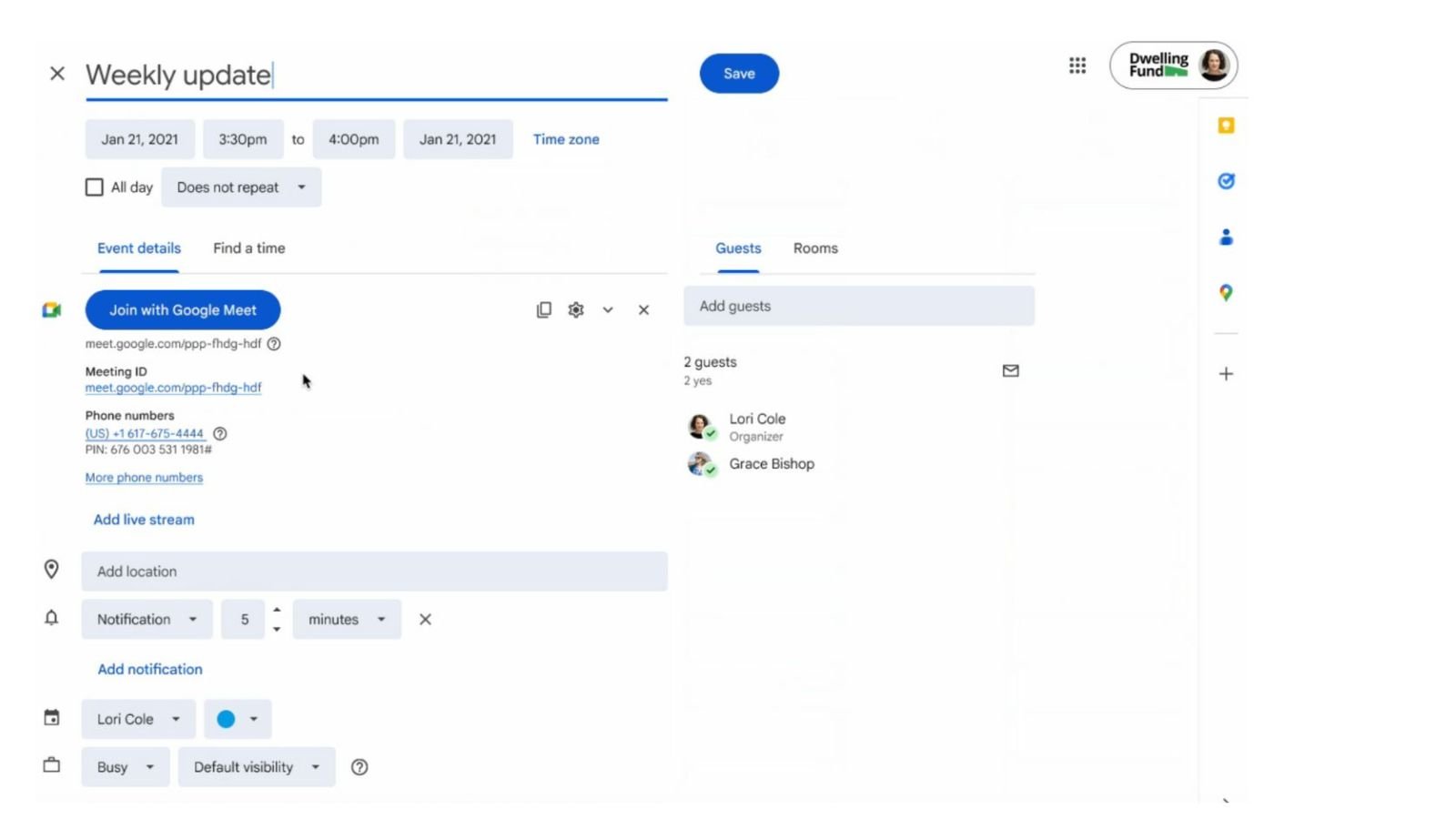Open Contacts in side panel
Screen dimensions: 1456x819
(1226, 238)
